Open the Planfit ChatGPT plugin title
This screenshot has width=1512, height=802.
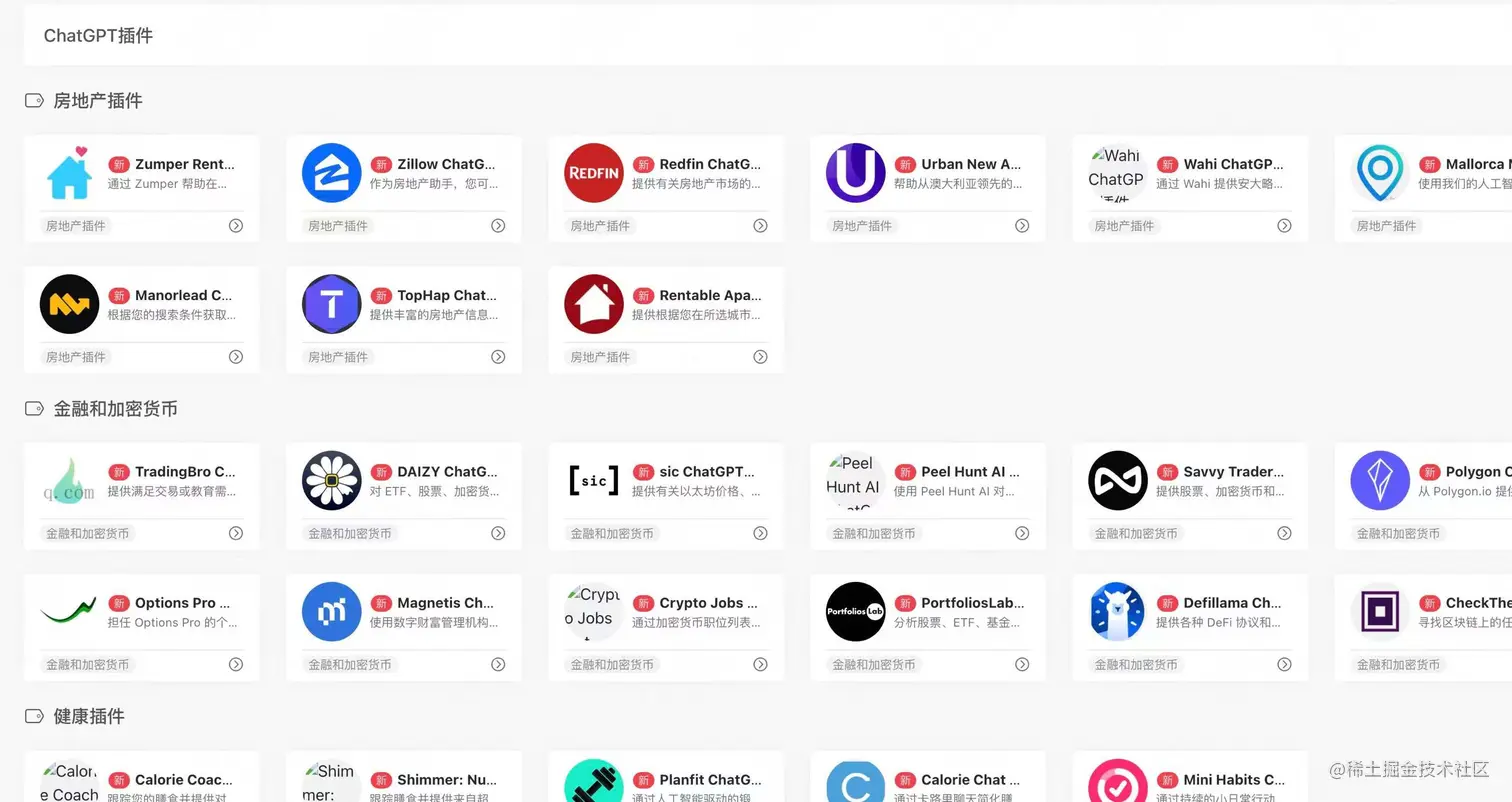click(x=710, y=780)
